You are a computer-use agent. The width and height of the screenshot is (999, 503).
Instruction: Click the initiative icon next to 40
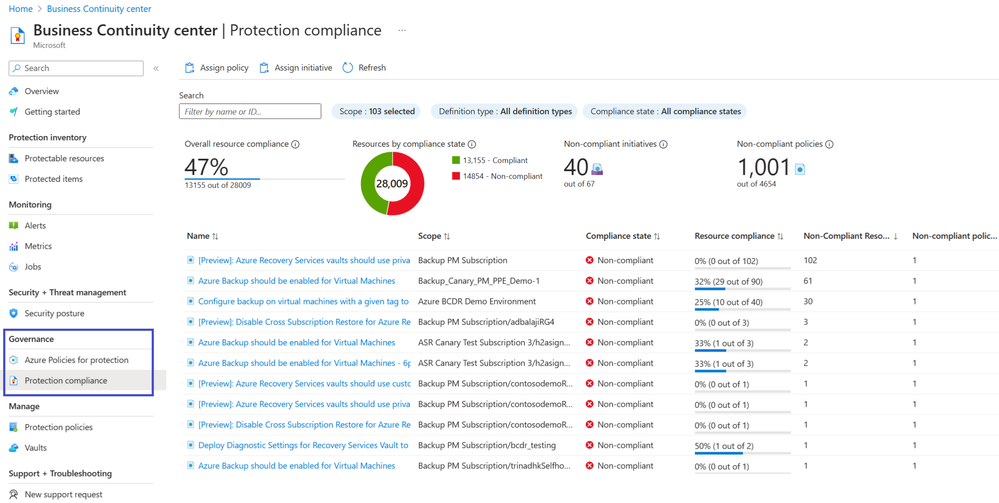(x=597, y=169)
